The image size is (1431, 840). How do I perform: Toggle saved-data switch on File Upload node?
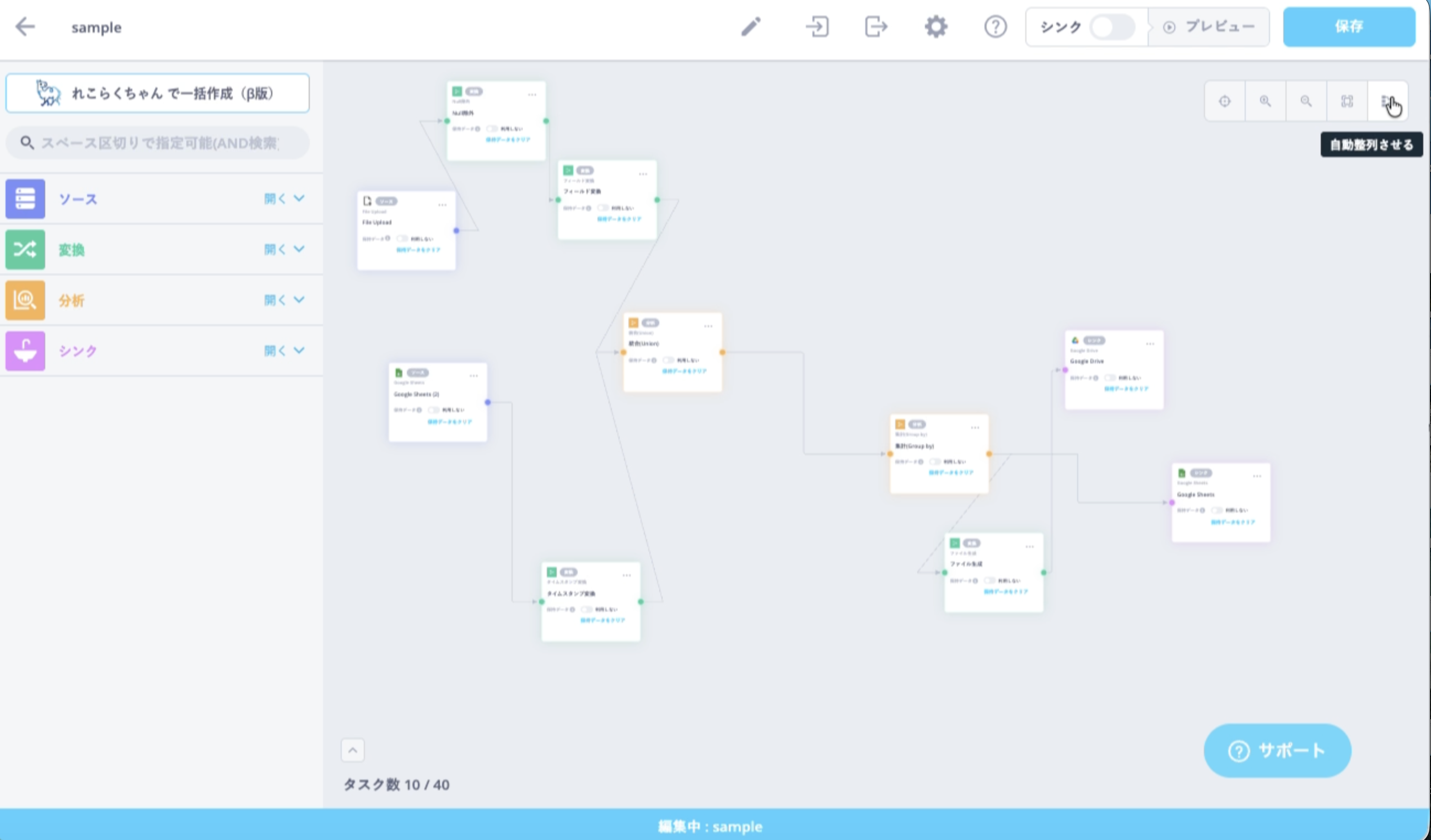[402, 239]
